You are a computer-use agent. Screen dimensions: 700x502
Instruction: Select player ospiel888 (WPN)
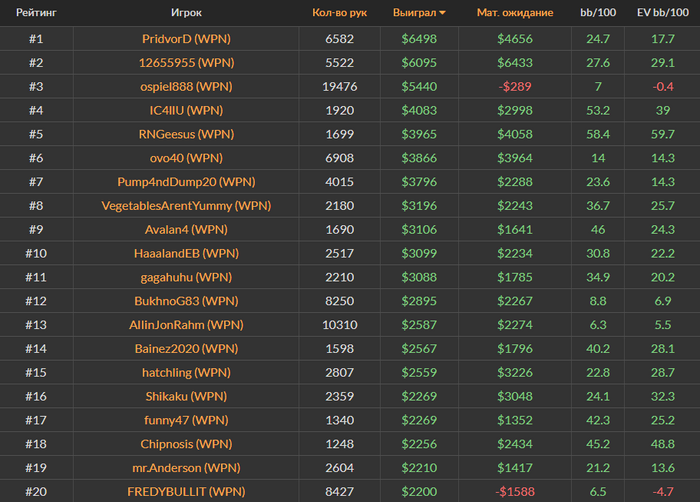(186, 86)
